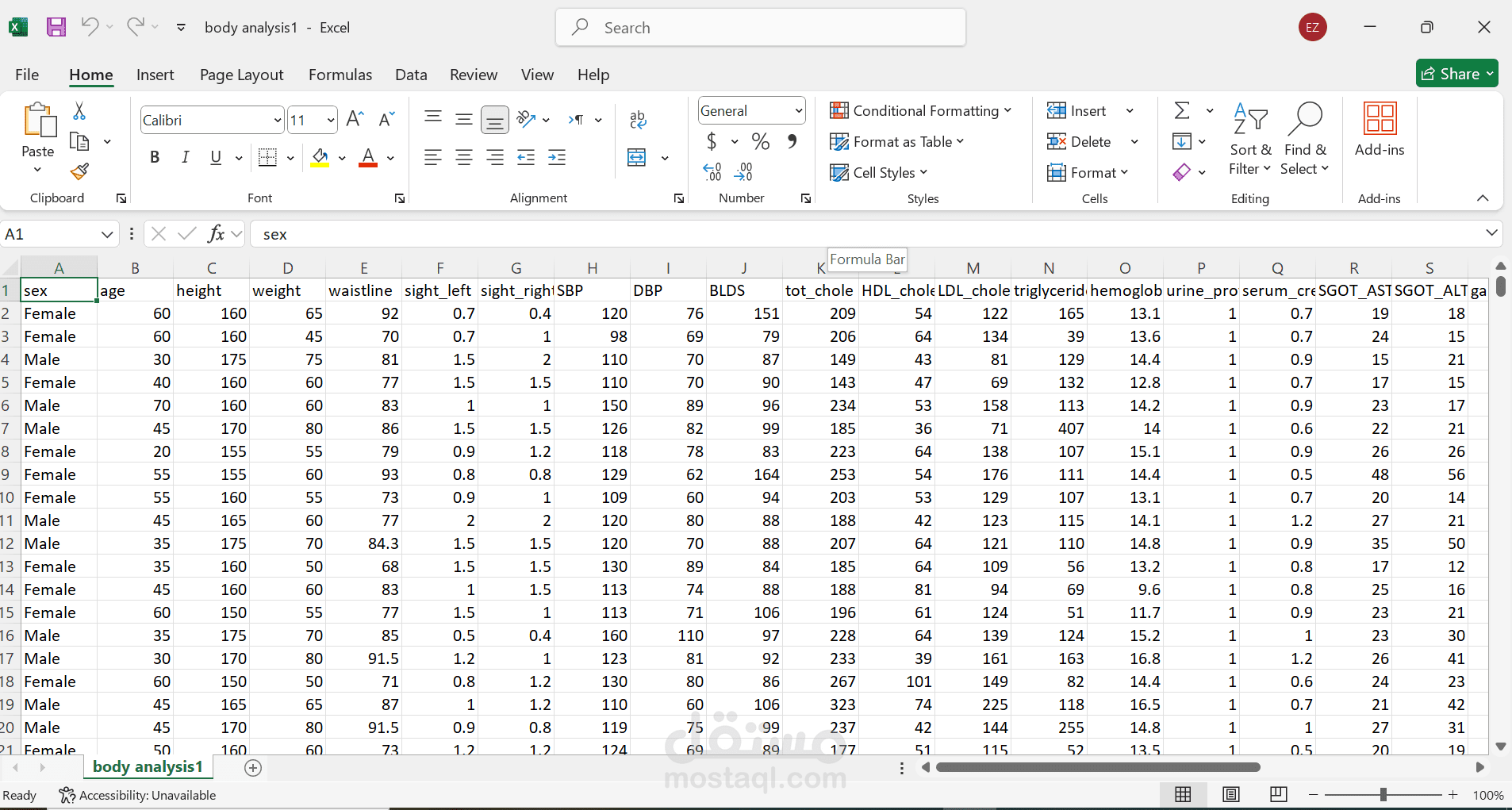Click the formula bar input area
This screenshot has width=1512, height=810.
555,233
